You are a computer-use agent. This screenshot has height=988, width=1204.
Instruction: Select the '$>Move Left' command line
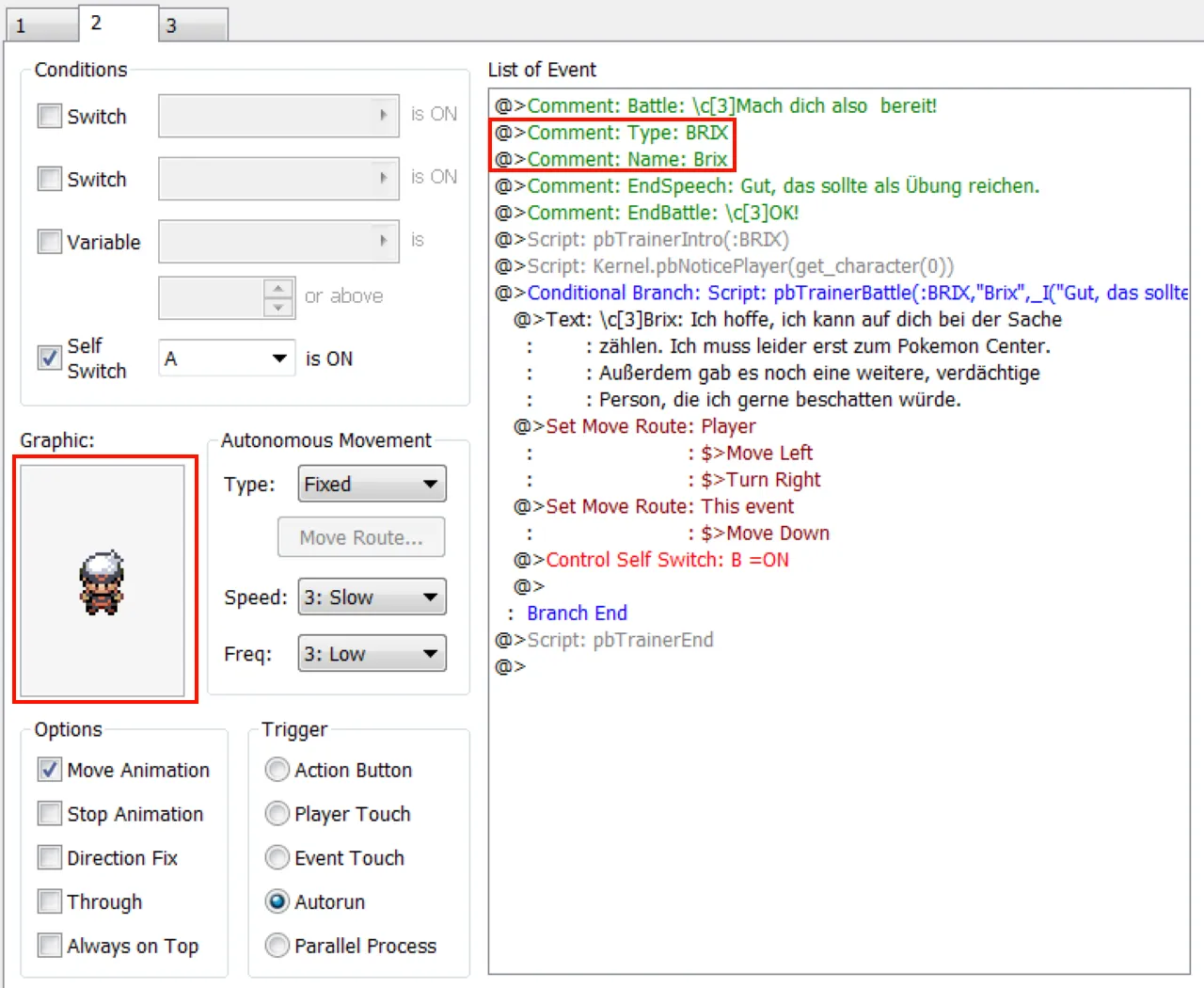tap(757, 453)
